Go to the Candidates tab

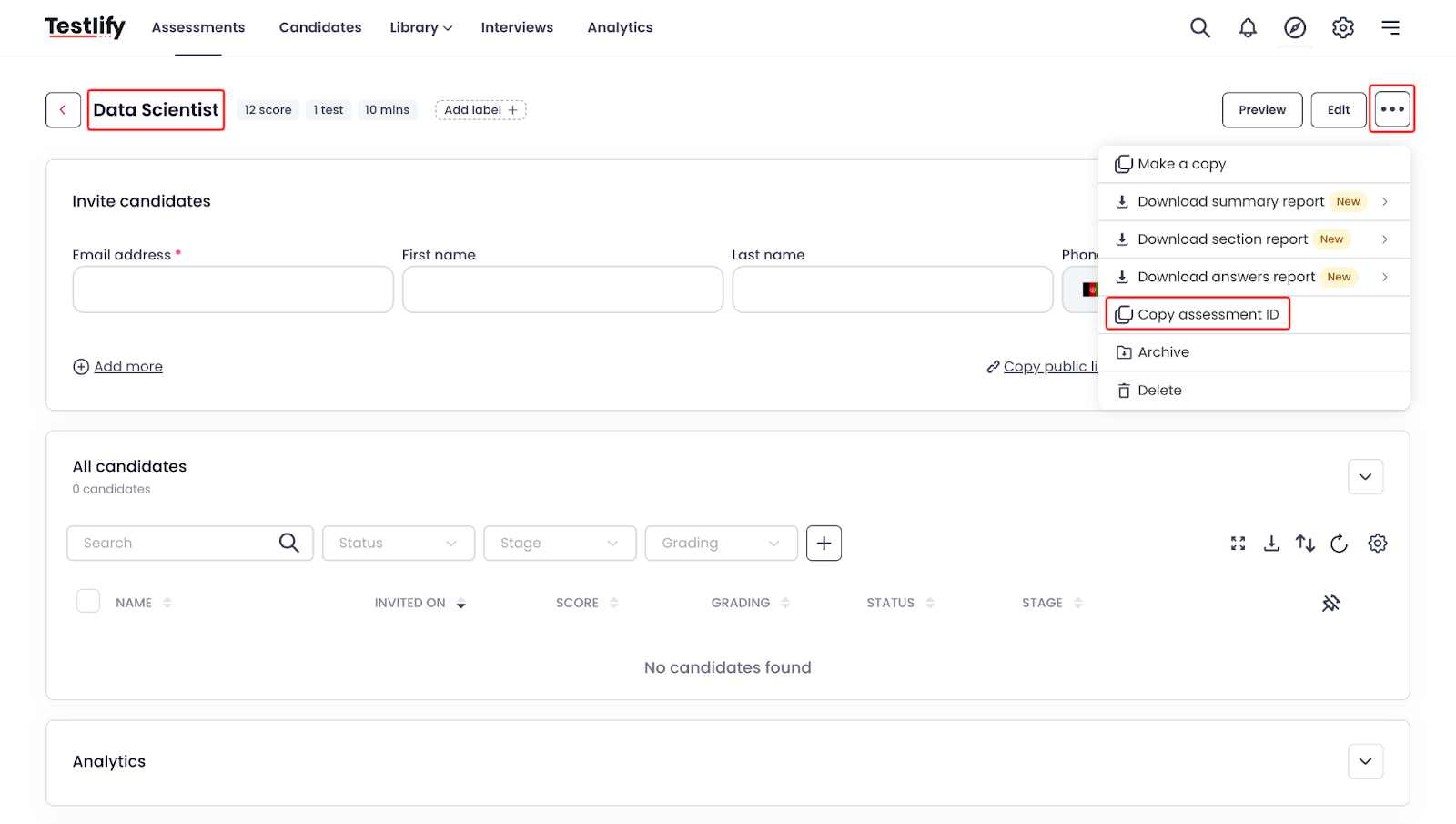[x=320, y=27]
